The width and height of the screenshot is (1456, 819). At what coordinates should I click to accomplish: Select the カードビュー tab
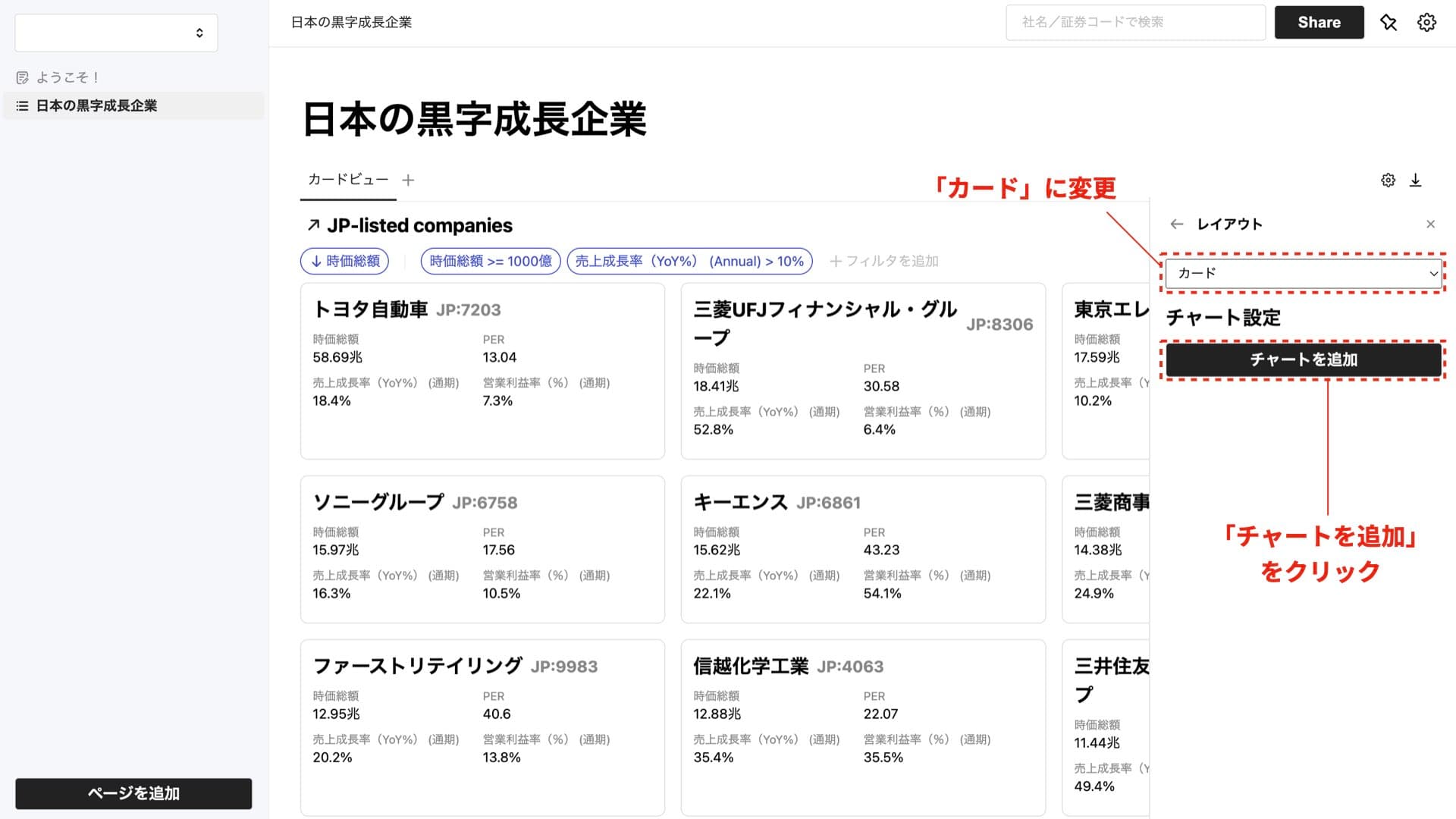pos(348,180)
